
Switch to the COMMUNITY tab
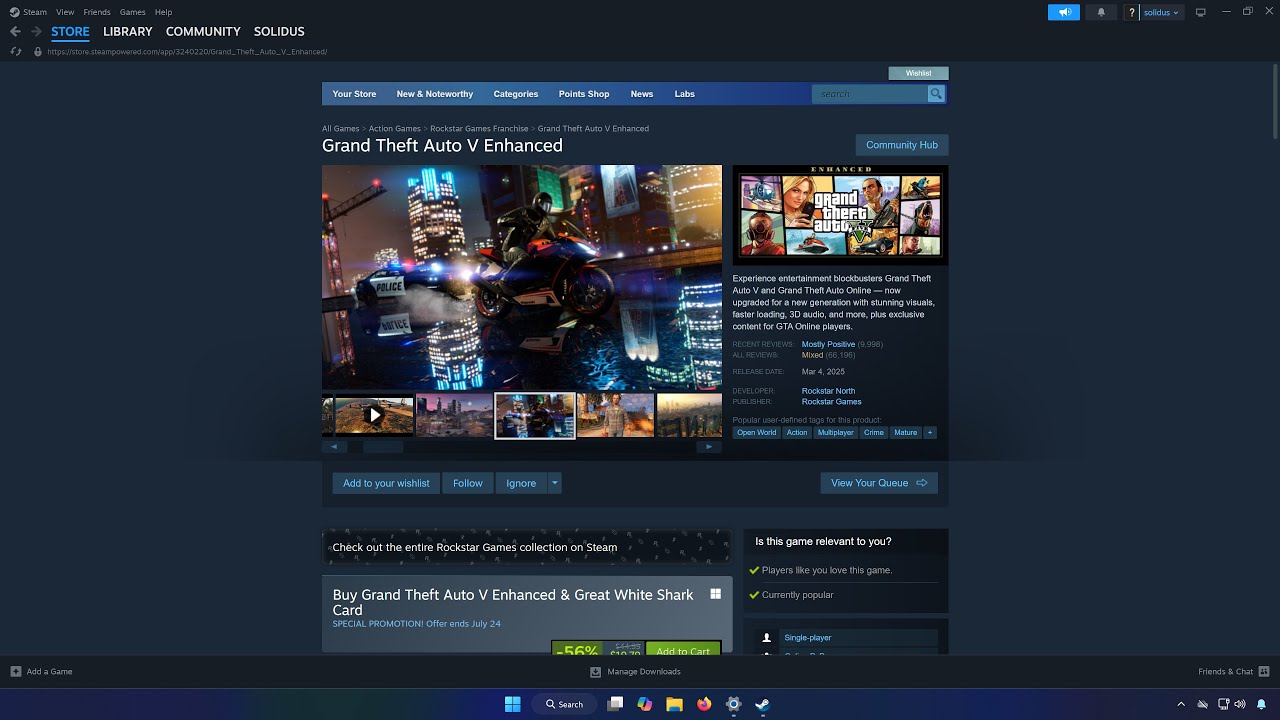point(203,31)
